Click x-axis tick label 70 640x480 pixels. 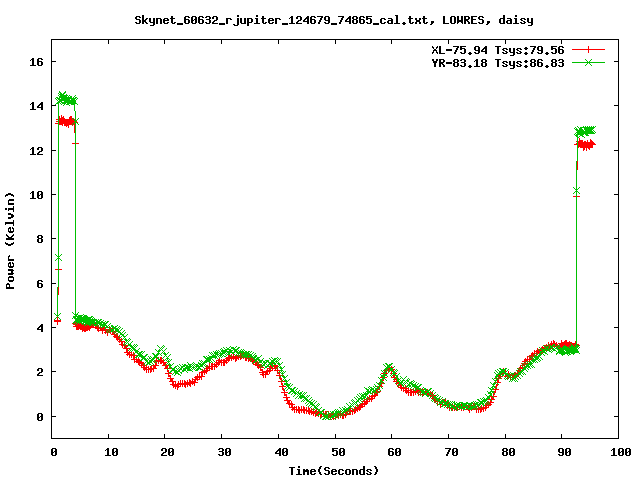(x=451, y=452)
